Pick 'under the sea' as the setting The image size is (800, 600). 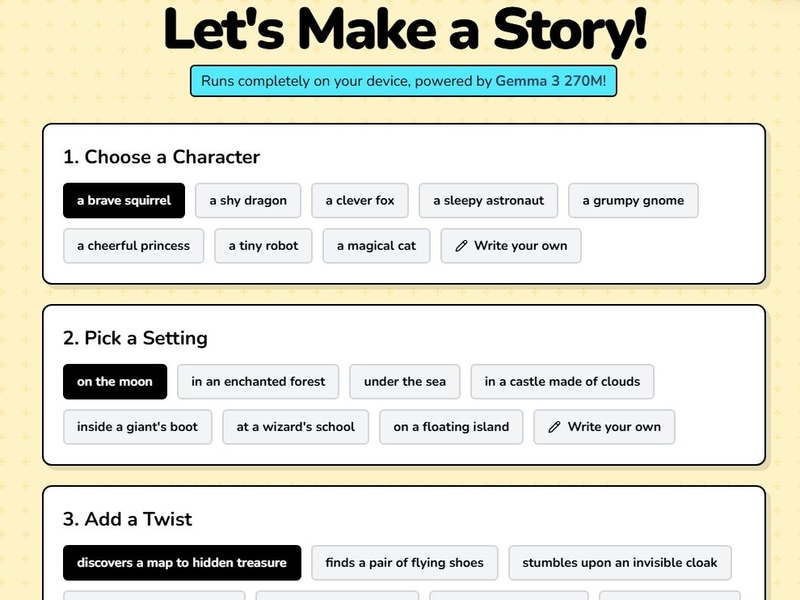[404, 381]
